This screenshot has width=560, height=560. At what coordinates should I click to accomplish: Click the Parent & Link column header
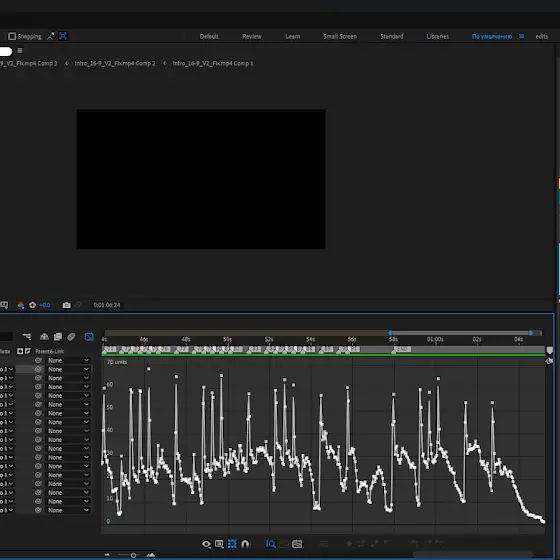click(x=50, y=351)
